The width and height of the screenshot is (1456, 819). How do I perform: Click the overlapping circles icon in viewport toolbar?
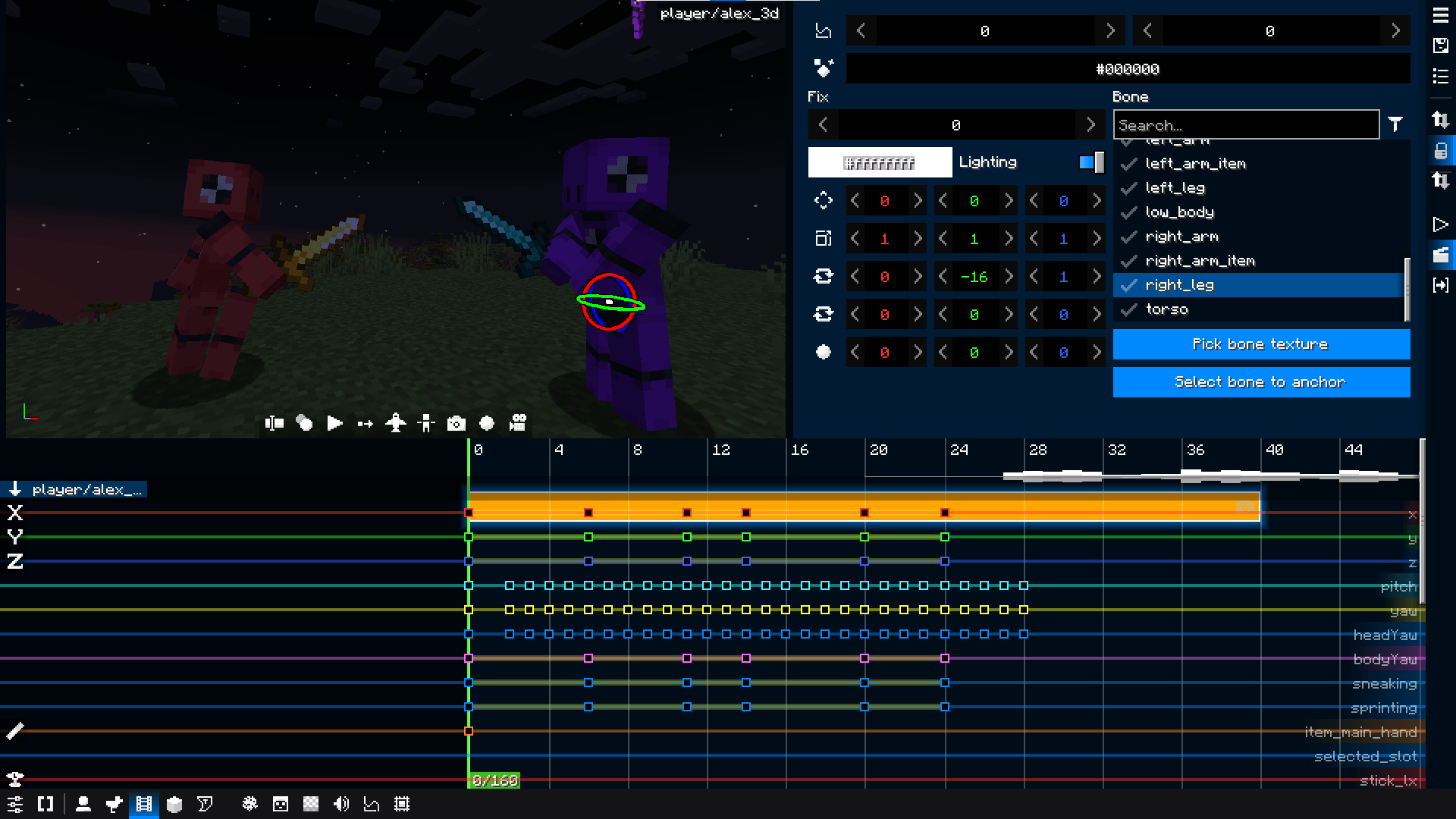(x=305, y=423)
